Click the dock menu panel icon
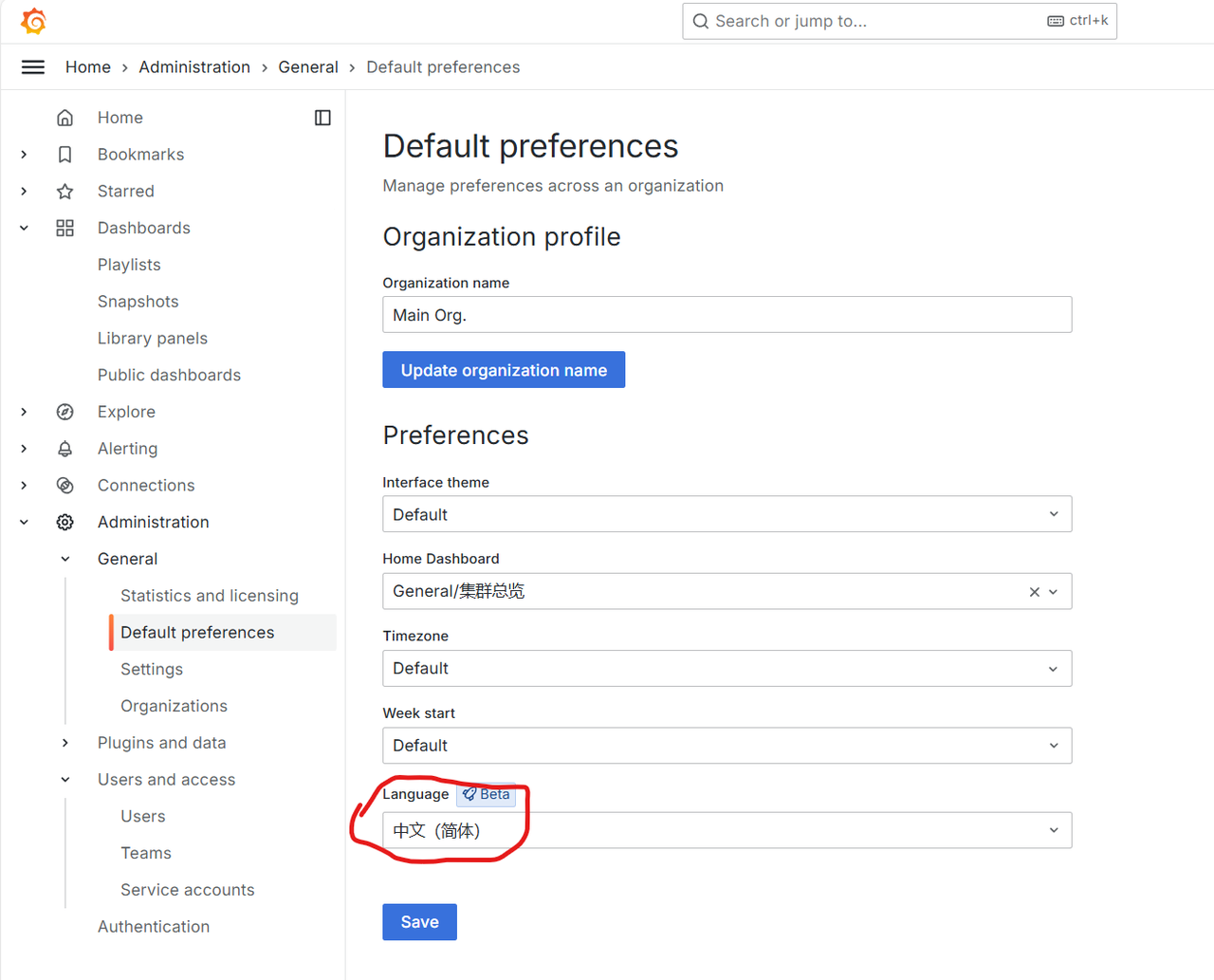 click(322, 118)
